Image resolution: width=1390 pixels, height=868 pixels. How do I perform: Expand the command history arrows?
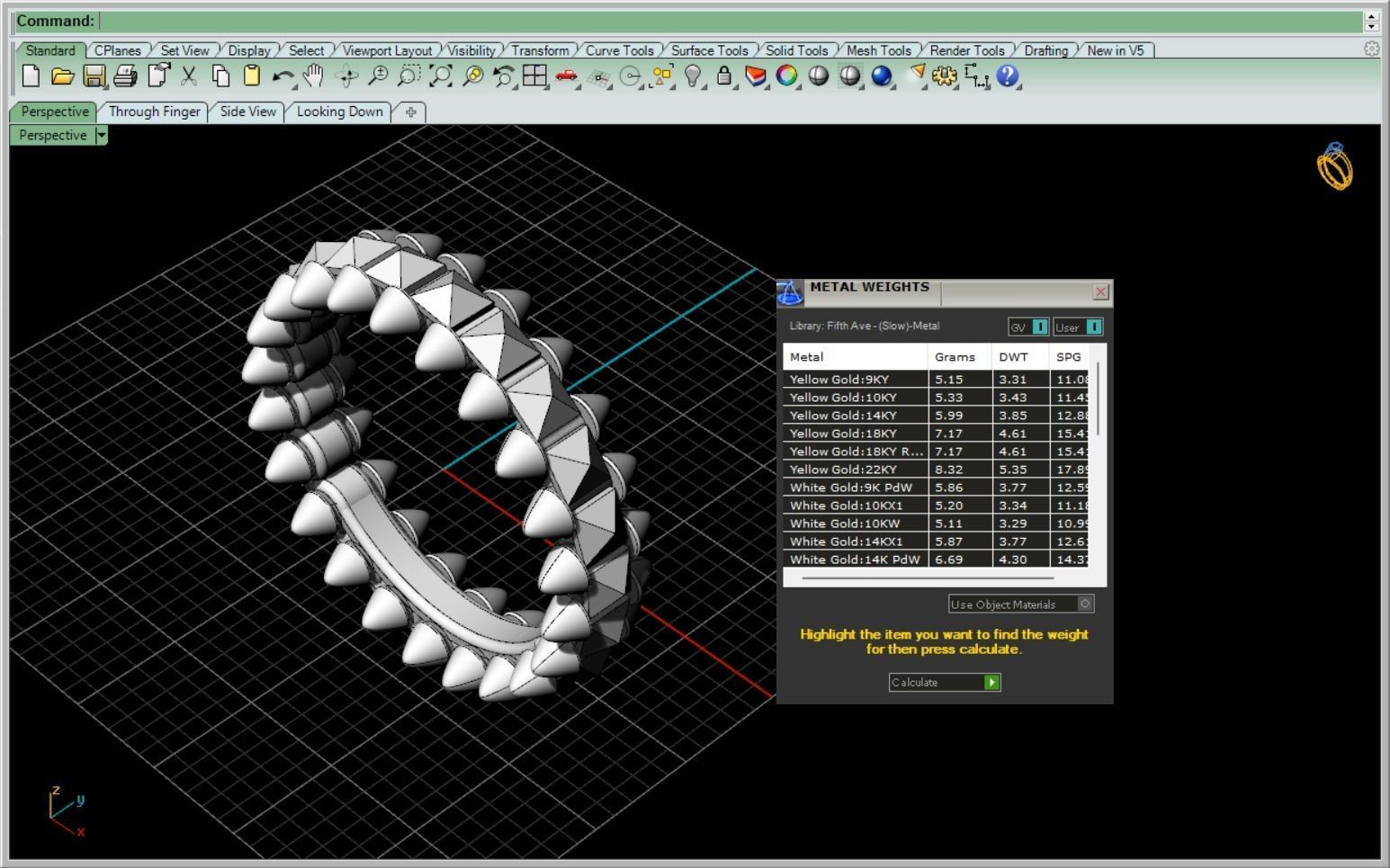[1371, 21]
